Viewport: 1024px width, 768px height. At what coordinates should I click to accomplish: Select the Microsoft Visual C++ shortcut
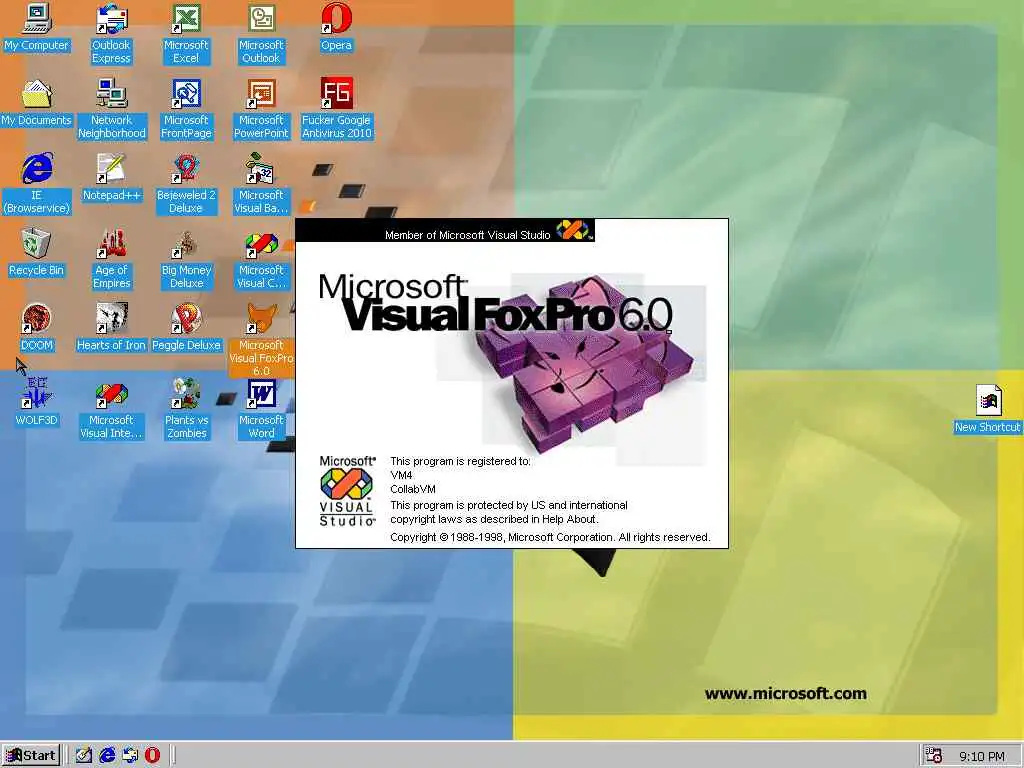pyautogui.click(x=261, y=259)
